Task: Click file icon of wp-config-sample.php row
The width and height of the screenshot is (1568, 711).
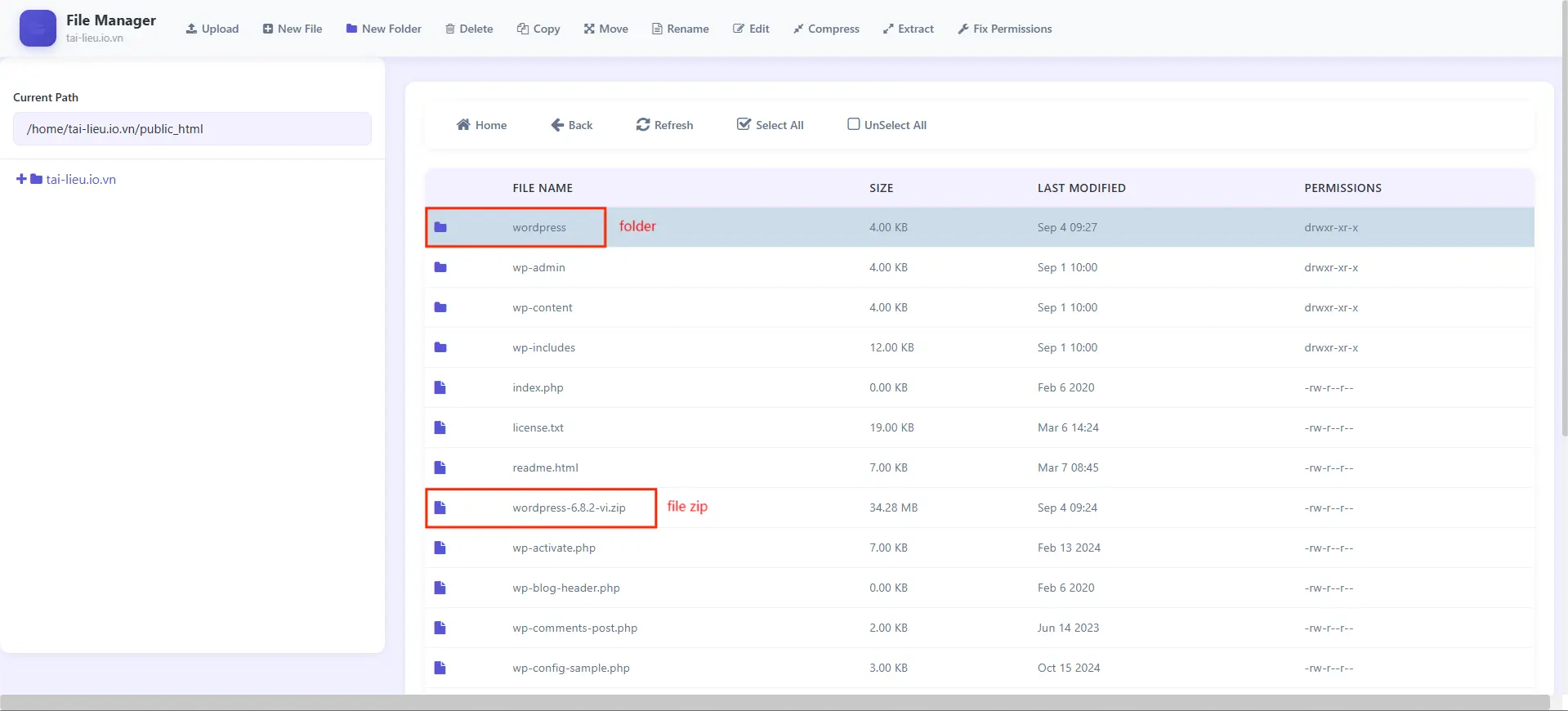Action: [440, 668]
